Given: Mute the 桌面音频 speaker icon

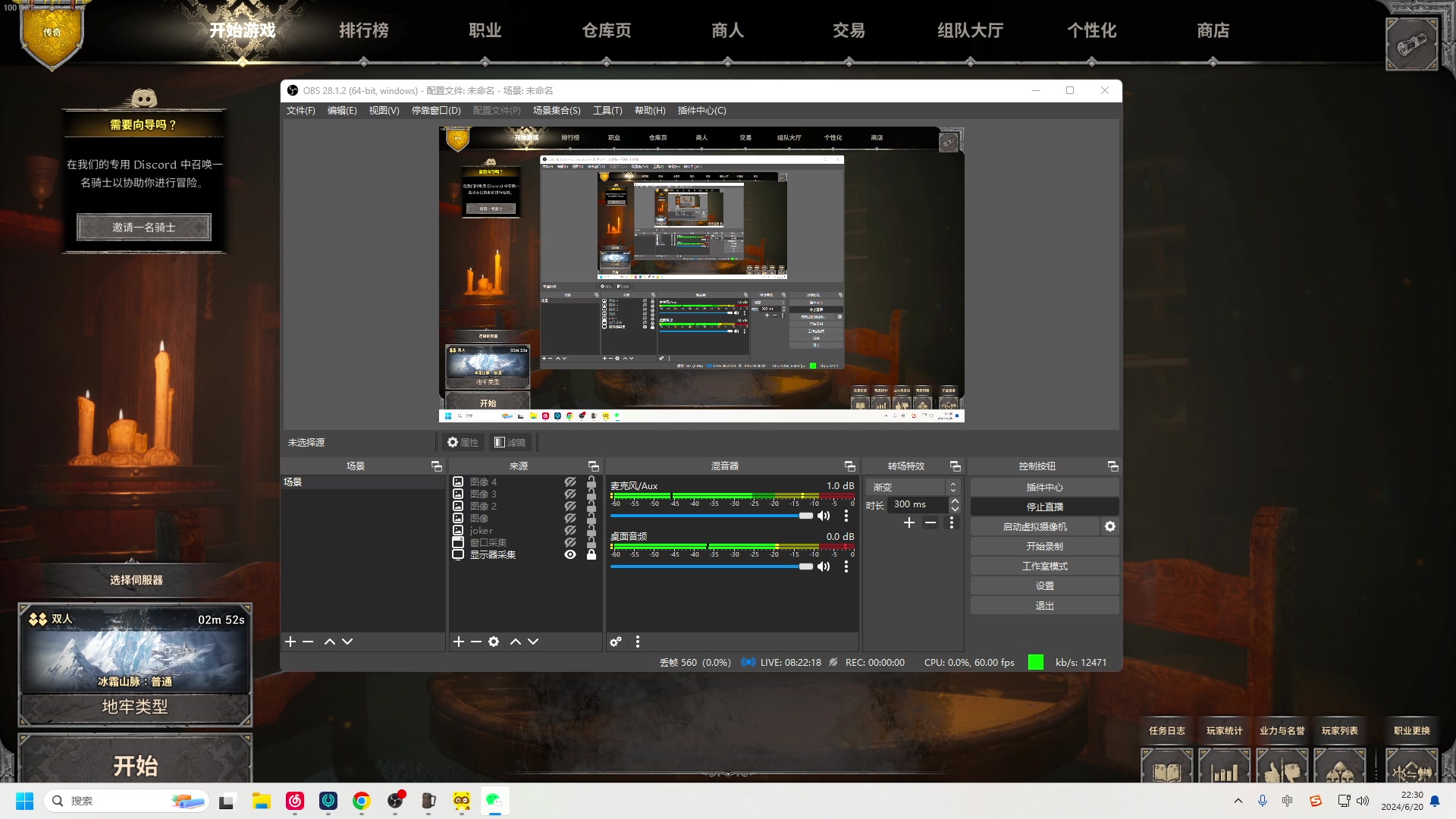Looking at the screenshot, I should (824, 566).
